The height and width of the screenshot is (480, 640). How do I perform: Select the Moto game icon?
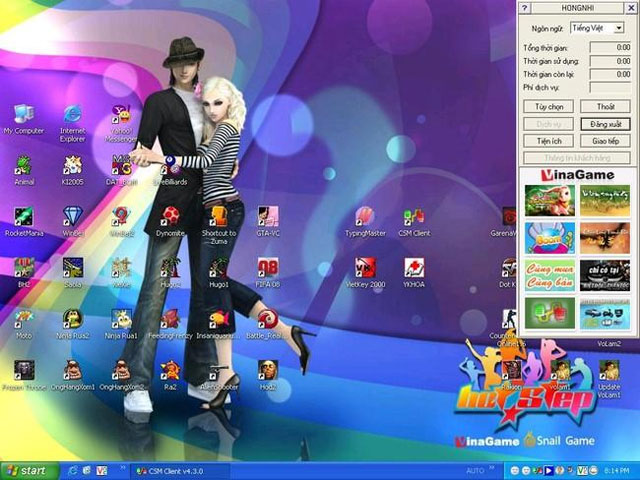coord(24,324)
